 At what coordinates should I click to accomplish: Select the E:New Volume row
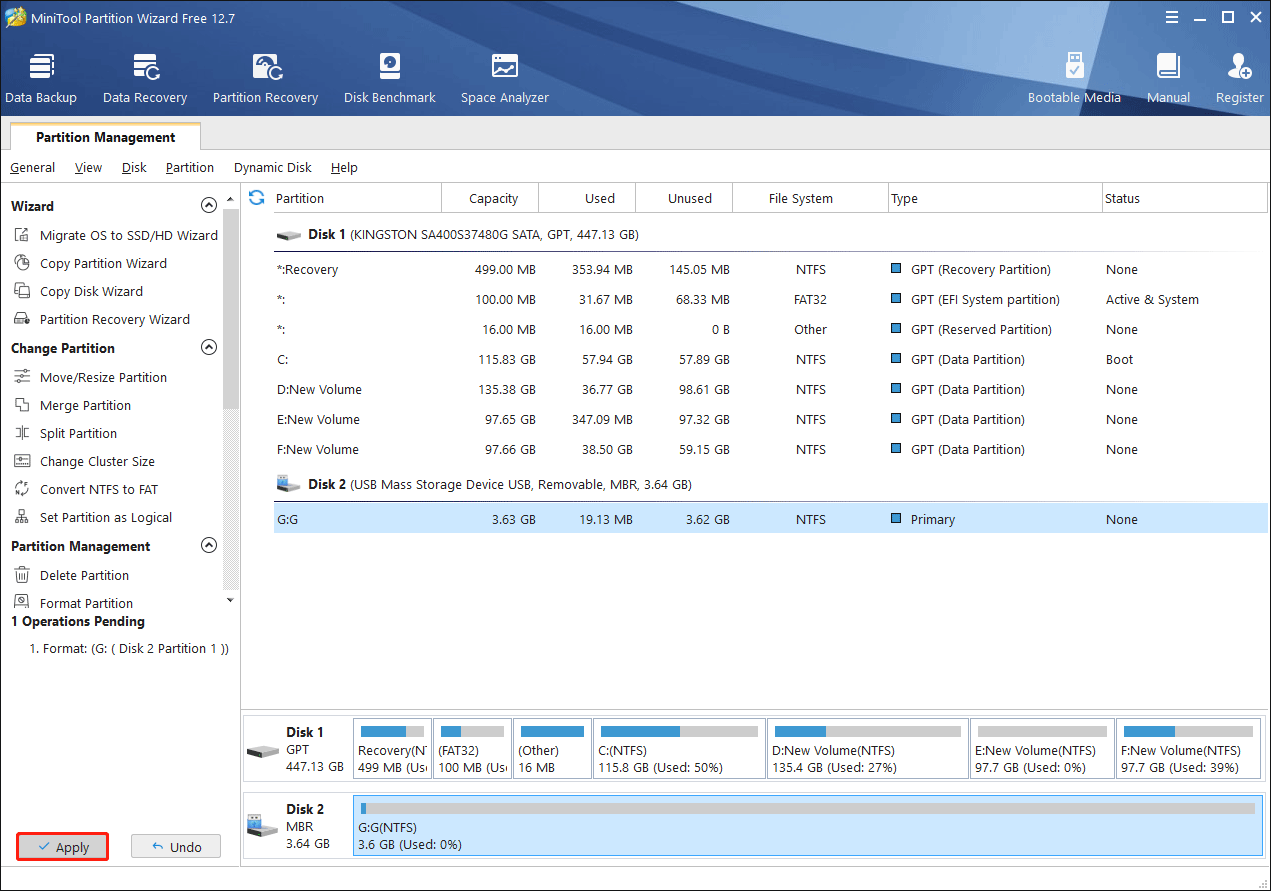pyautogui.click(x=770, y=419)
